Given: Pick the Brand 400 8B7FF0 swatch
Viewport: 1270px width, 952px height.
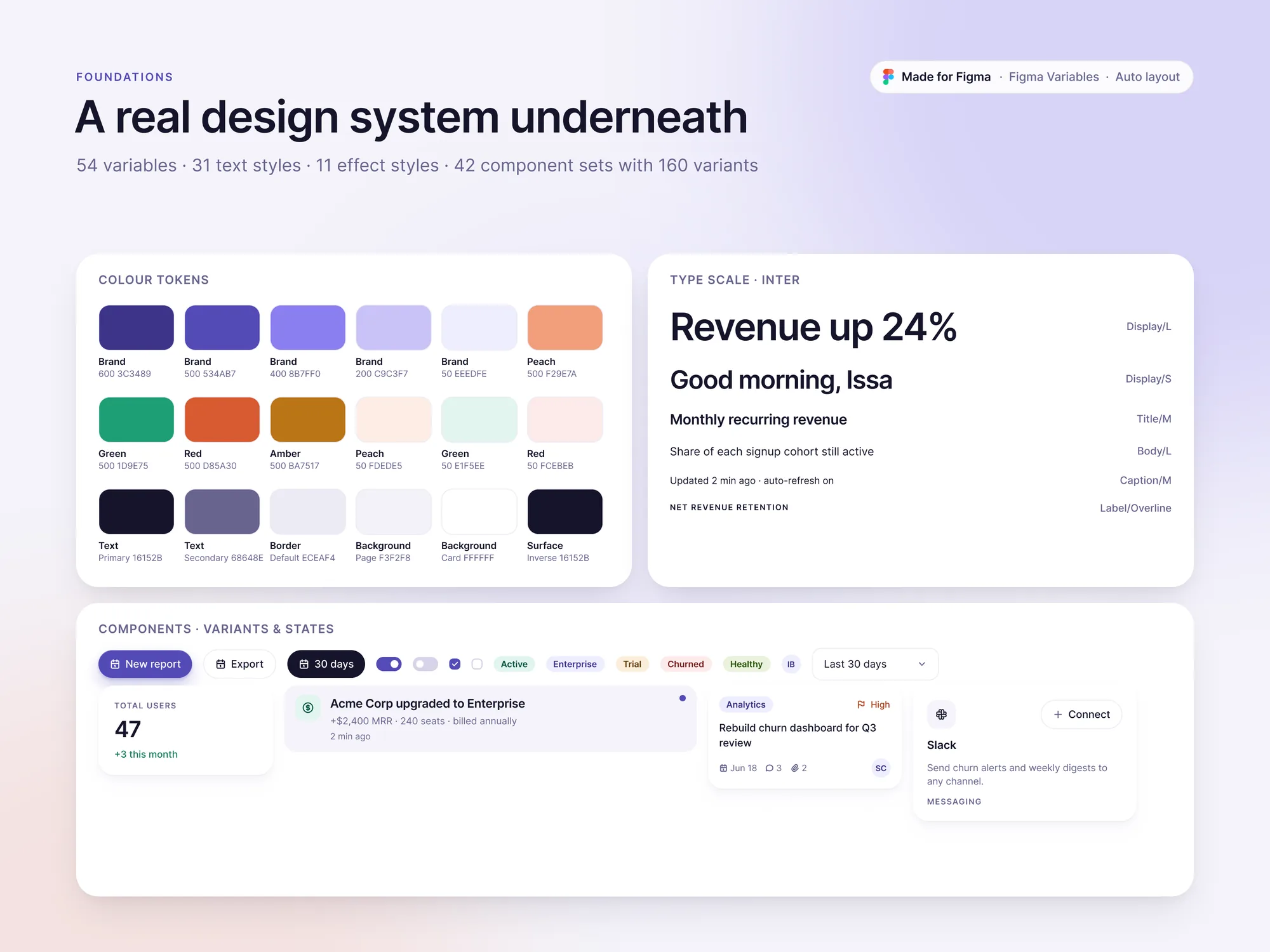Looking at the screenshot, I should [x=307, y=327].
